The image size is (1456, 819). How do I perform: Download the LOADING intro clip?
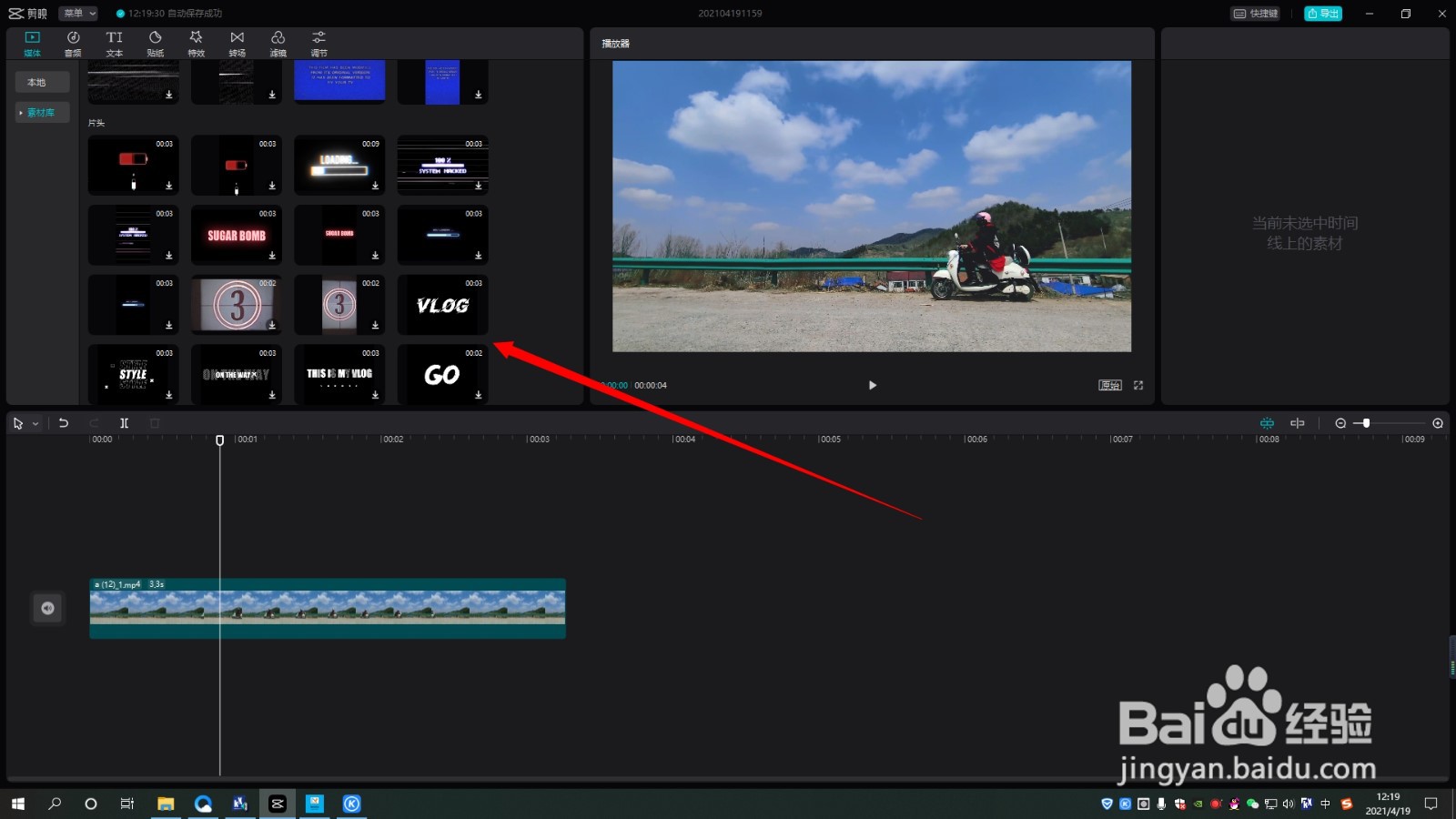(x=375, y=186)
